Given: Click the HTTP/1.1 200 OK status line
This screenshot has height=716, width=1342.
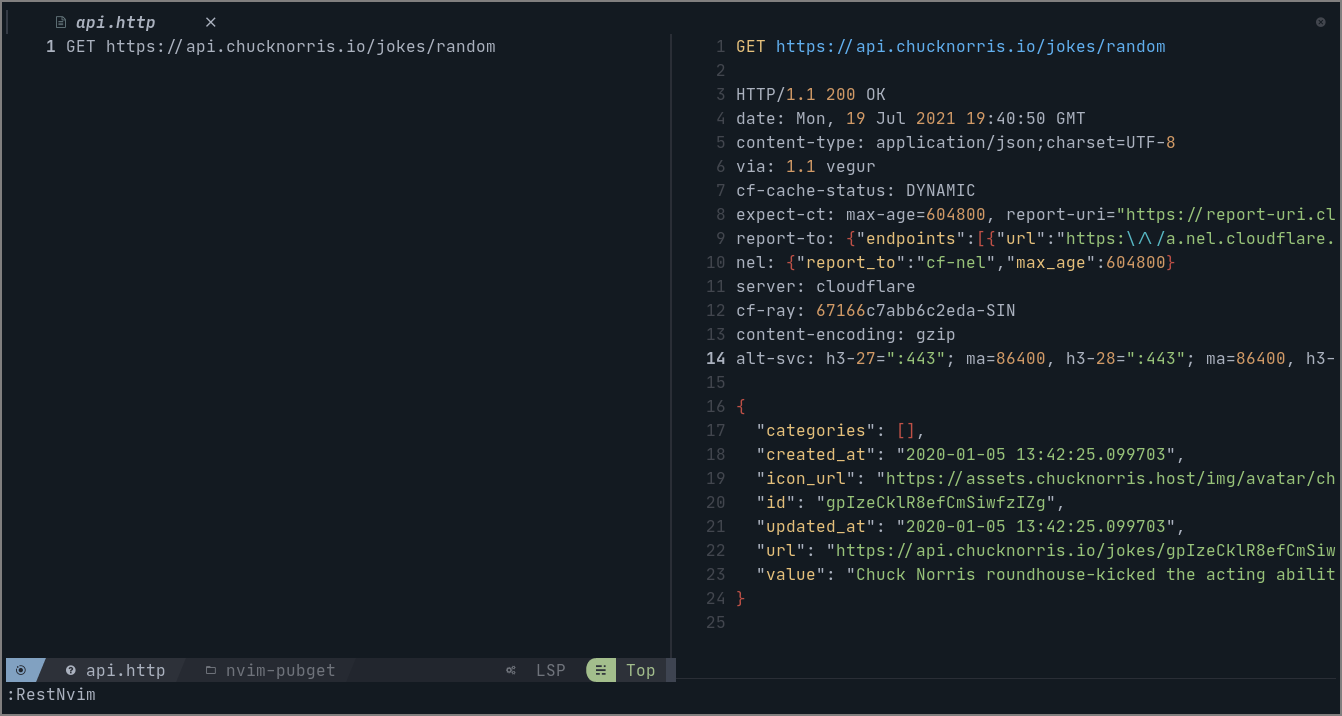Looking at the screenshot, I should (x=811, y=94).
